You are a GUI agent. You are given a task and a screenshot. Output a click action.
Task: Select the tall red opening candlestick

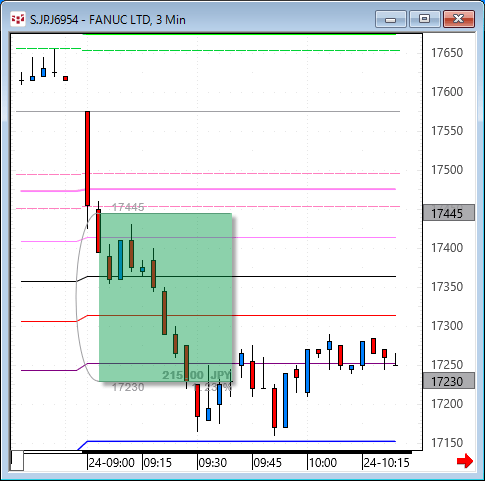click(87, 158)
